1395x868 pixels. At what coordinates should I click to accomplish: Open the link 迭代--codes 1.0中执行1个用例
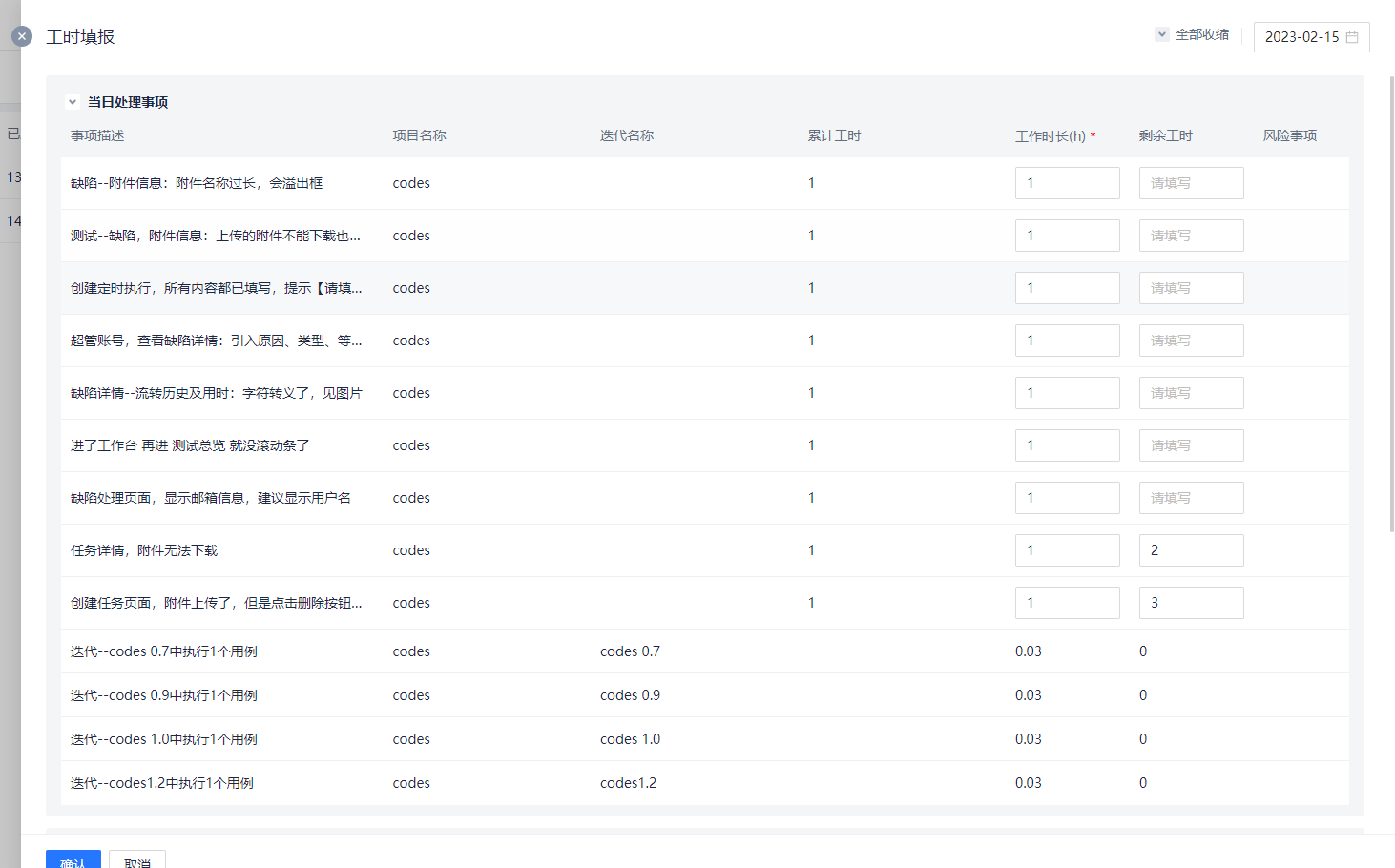tap(160, 738)
